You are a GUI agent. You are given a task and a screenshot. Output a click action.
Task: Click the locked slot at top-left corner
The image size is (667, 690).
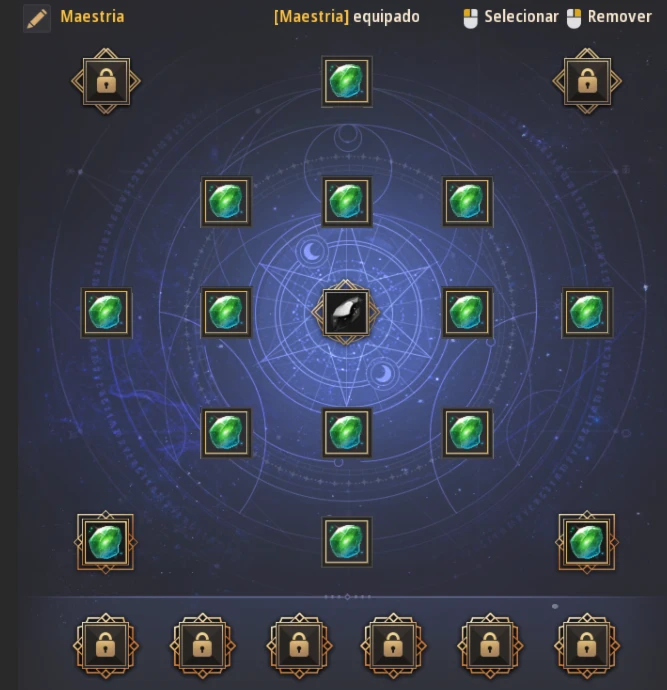click(x=106, y=81)
